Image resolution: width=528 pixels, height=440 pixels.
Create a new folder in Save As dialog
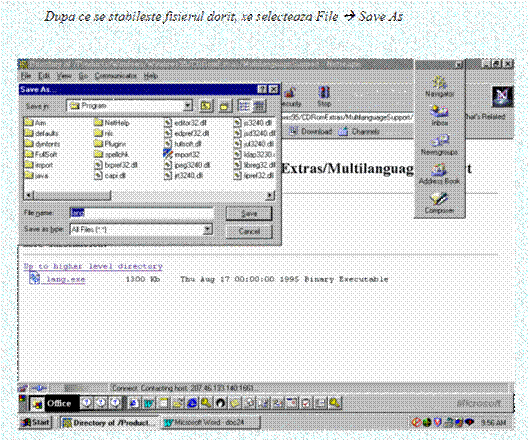pyautogui.click(x=224, y=106)
